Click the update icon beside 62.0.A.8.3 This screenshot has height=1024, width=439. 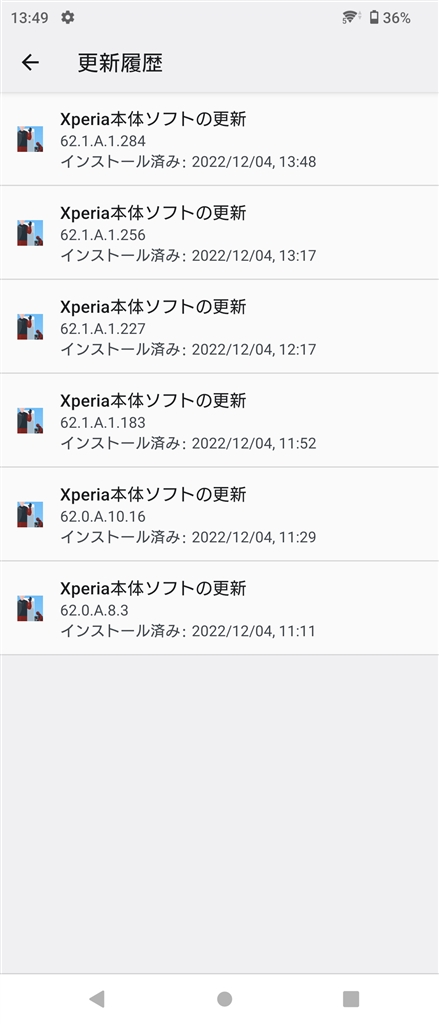30,608
